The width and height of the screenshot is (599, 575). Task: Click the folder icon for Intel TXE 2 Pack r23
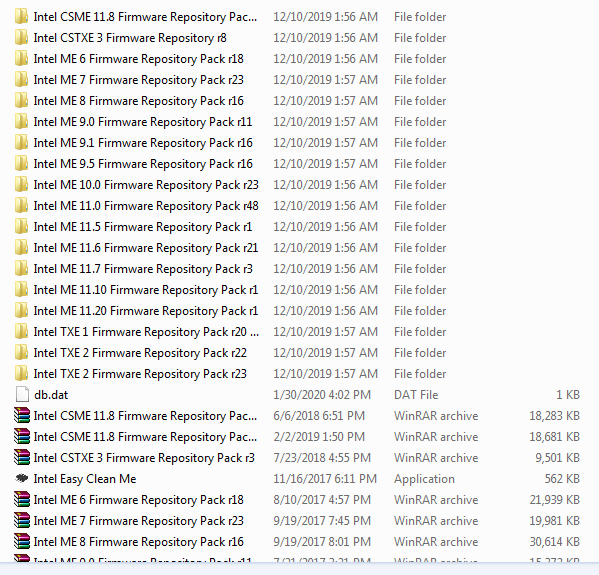point(21,373)
